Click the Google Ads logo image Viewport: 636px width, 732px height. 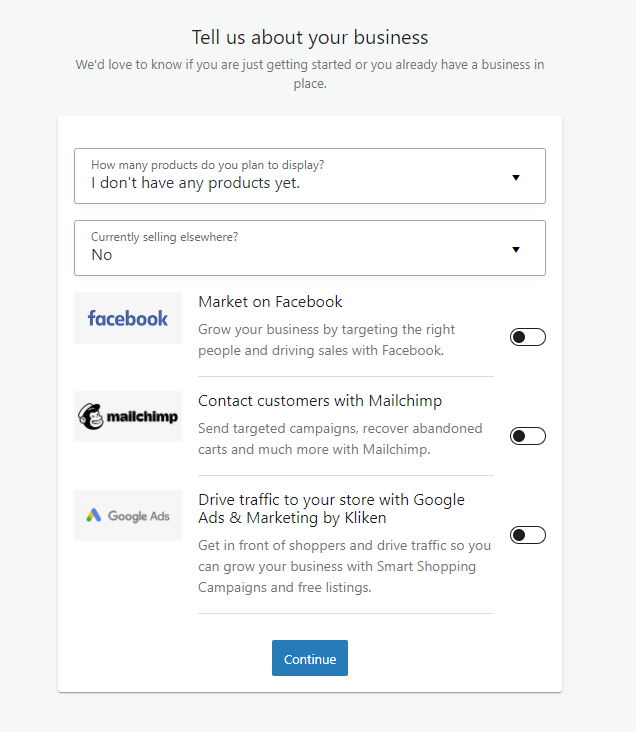(x=128, y=516)
